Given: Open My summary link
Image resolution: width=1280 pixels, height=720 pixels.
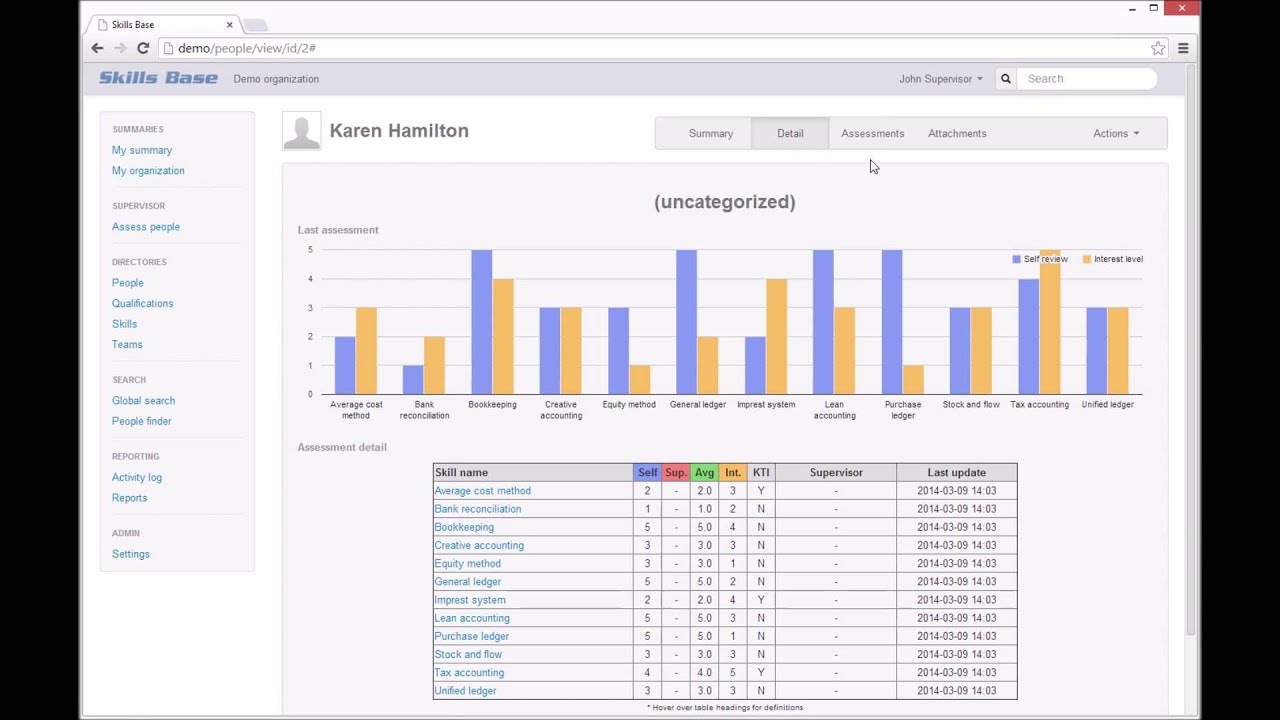Looking at the screenshot, I should click(142, 150).
